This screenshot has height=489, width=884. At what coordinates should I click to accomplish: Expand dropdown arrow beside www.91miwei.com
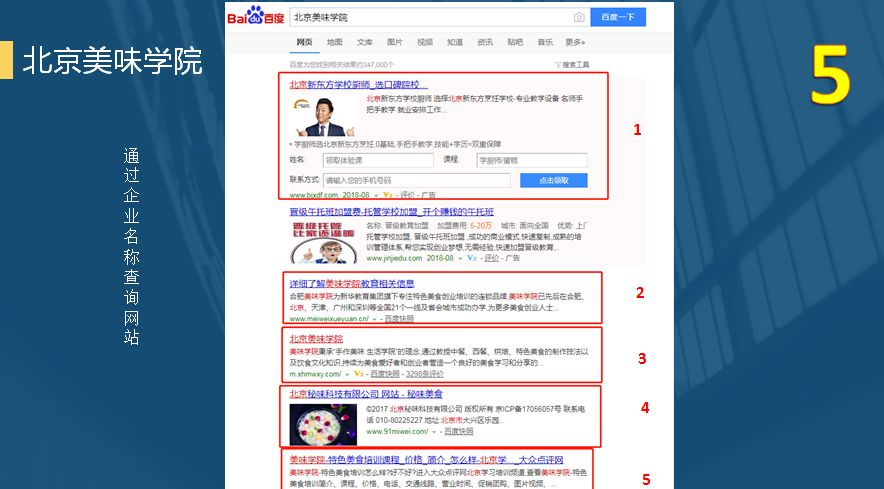[434, 432]
